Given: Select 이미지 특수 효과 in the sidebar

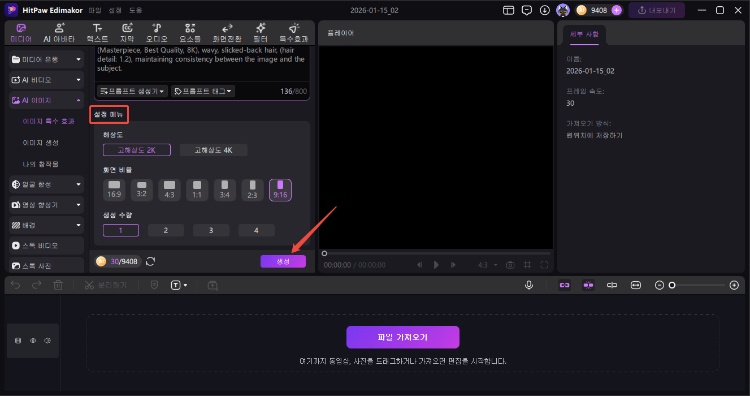Looking at the screenshot, I should [x=48, y=121].
